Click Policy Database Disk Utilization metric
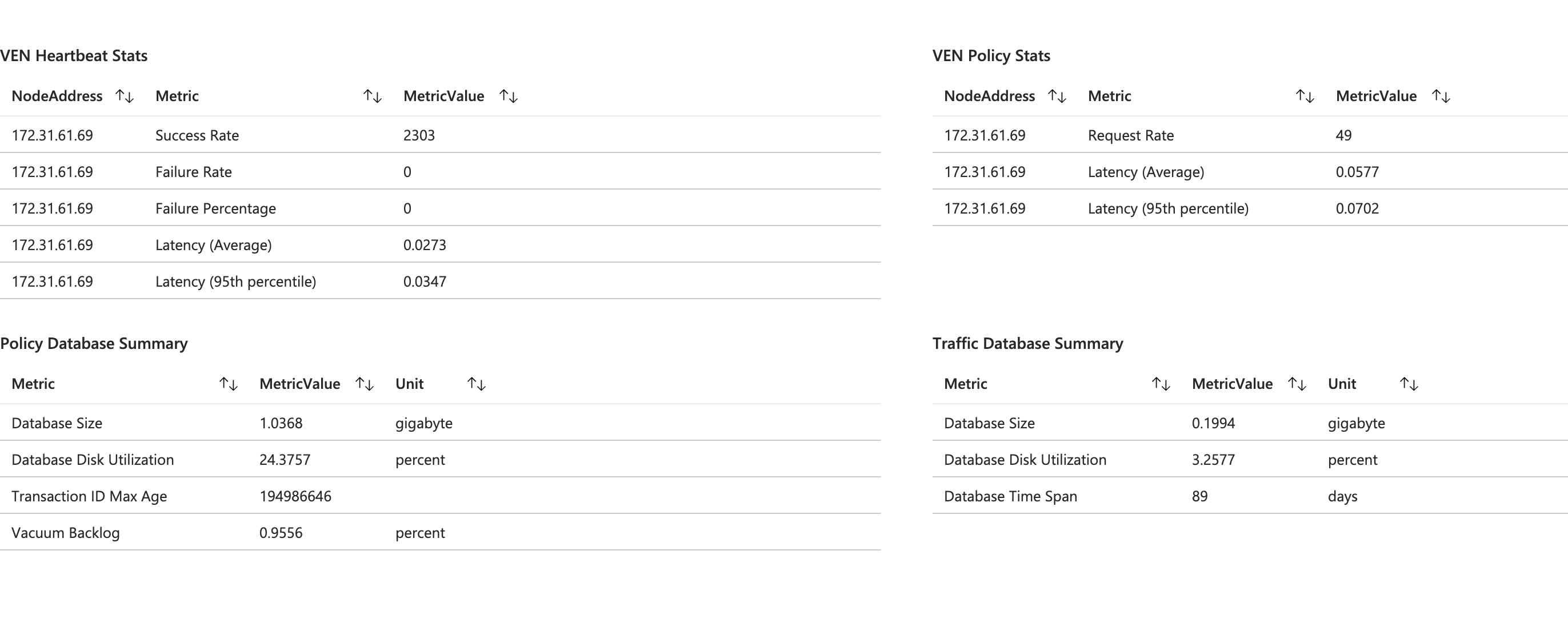This screenshot has height=627, width=1568. (x=93, y=460)
